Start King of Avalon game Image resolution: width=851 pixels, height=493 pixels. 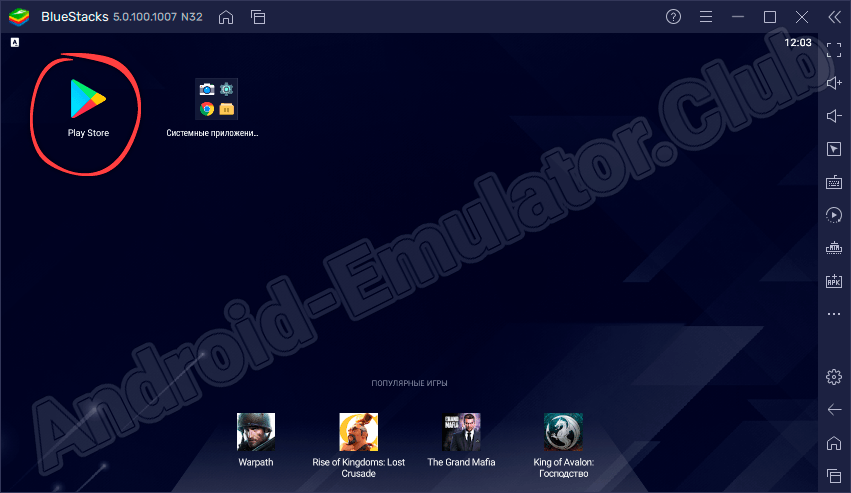pyautogui.click(x=564, y=432)
